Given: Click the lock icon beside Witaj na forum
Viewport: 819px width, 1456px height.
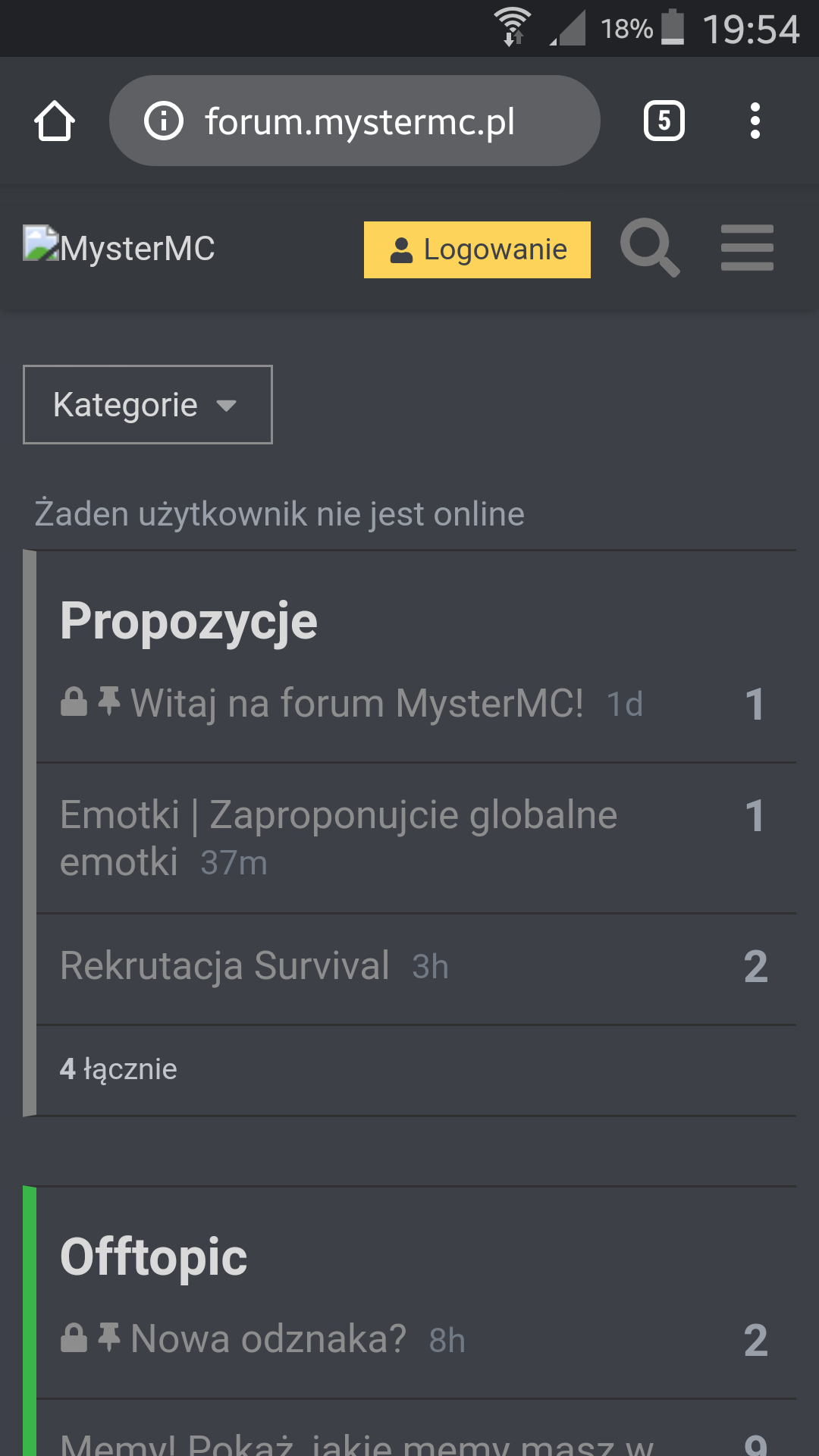Looking at the screenshot, I should click(x=74, y=702).
